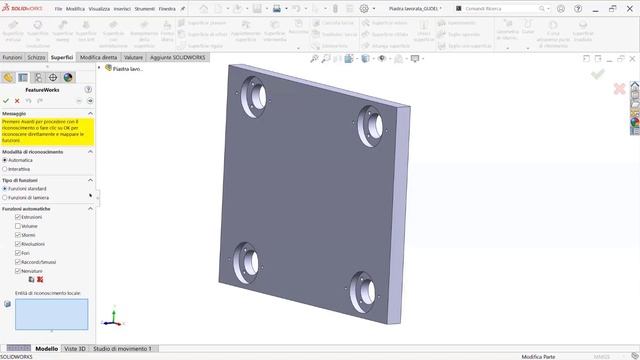Open the Options gear icon

tap(364, 9)
